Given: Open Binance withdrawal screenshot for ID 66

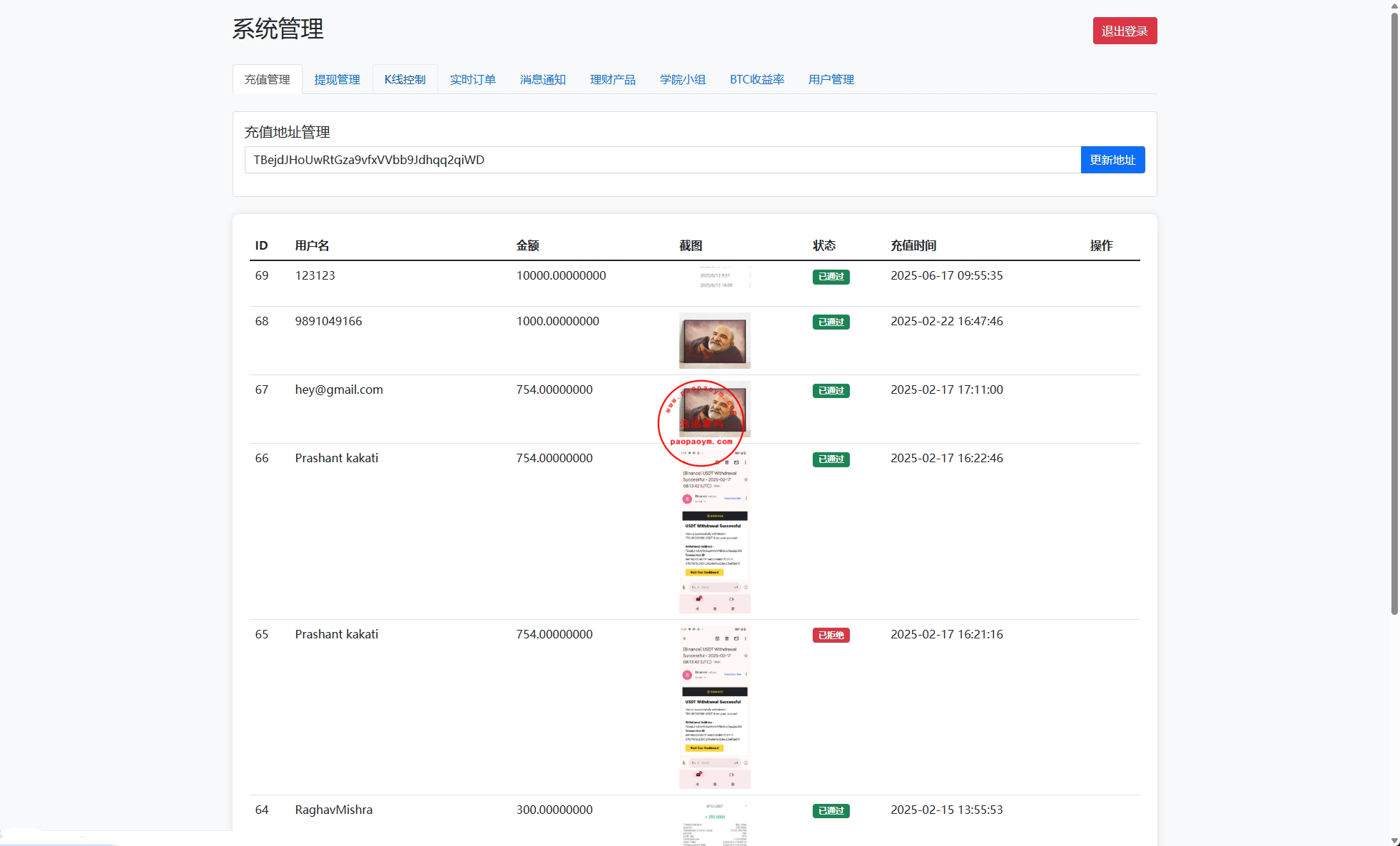Looking at the screenshot, I should (x=714, y=531).
